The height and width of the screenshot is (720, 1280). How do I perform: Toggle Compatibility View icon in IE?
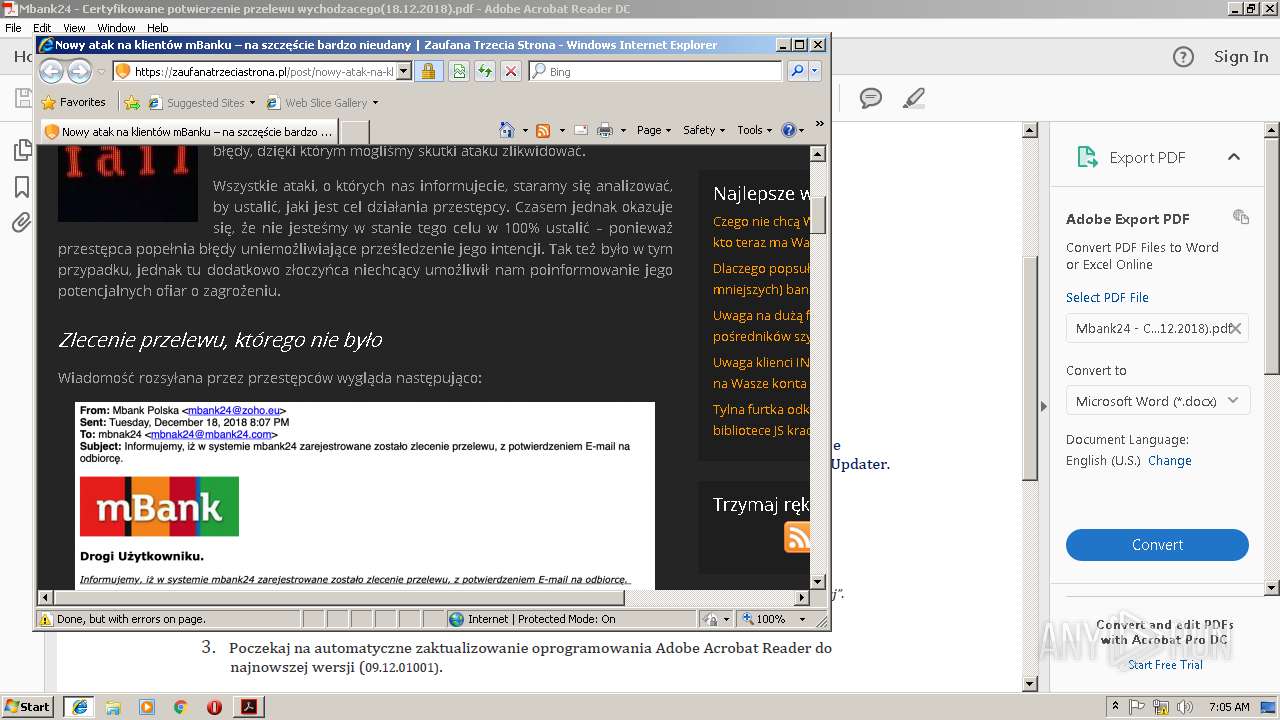458,71
